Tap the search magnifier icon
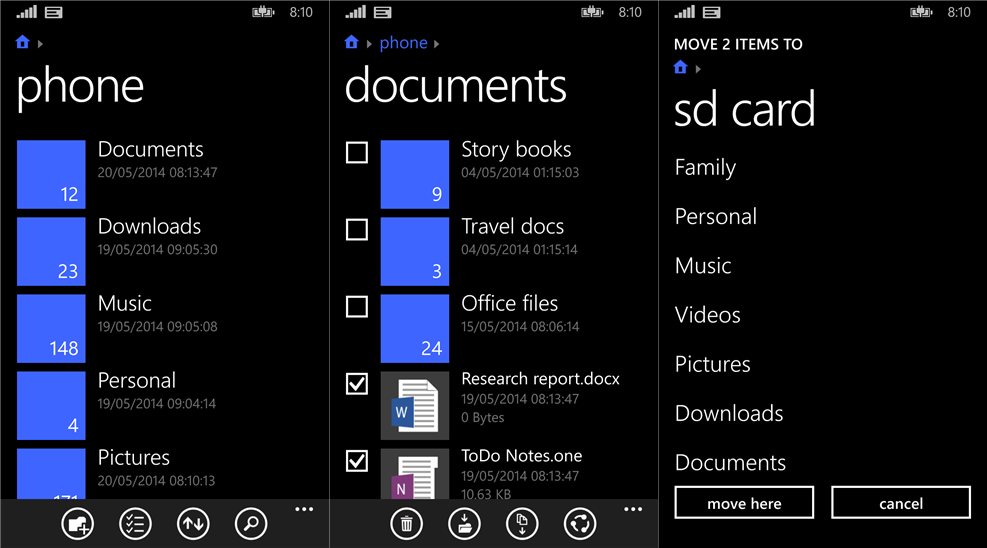 [x=251, y=523]
